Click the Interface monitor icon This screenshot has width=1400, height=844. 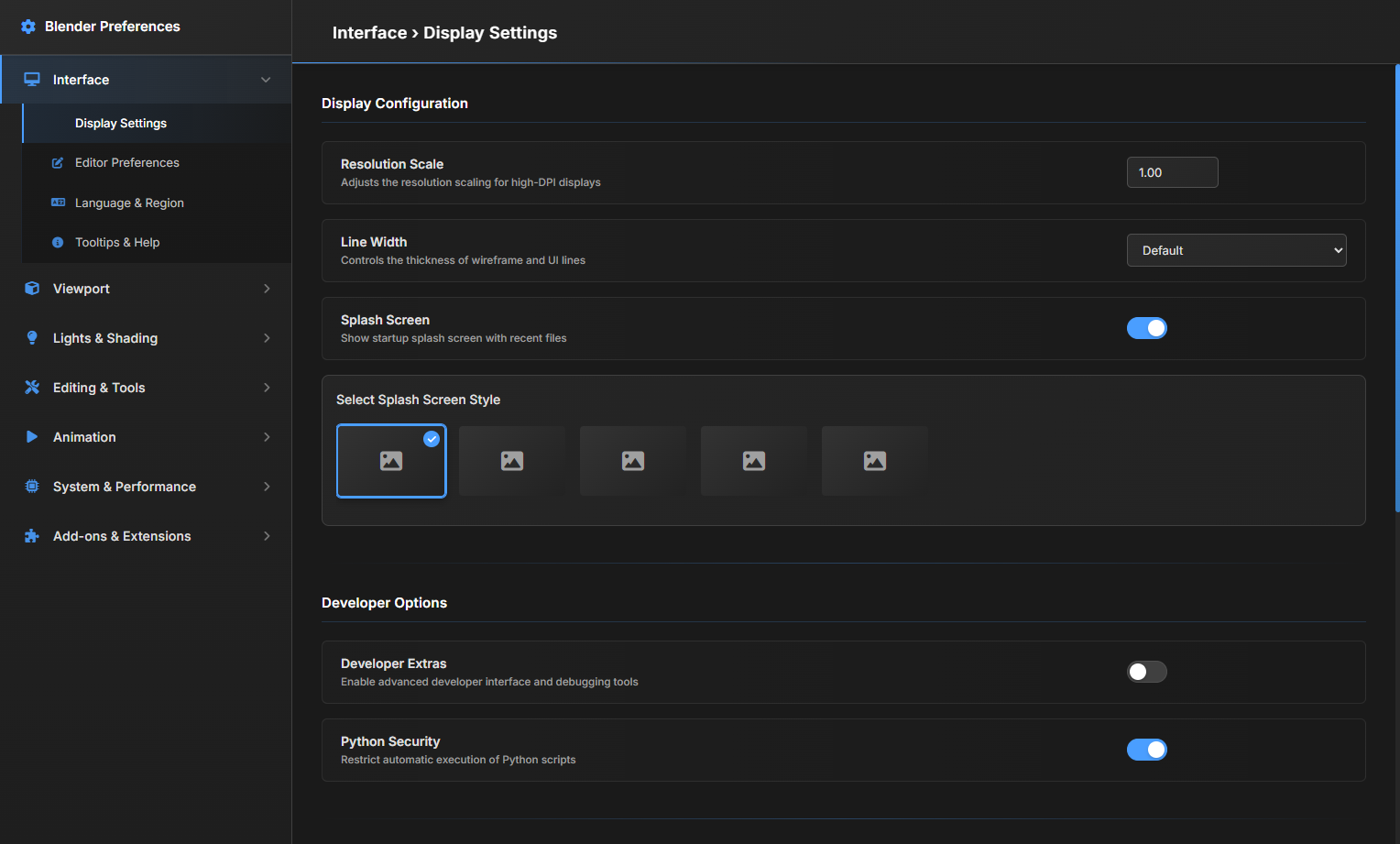[x=32, y=80]
